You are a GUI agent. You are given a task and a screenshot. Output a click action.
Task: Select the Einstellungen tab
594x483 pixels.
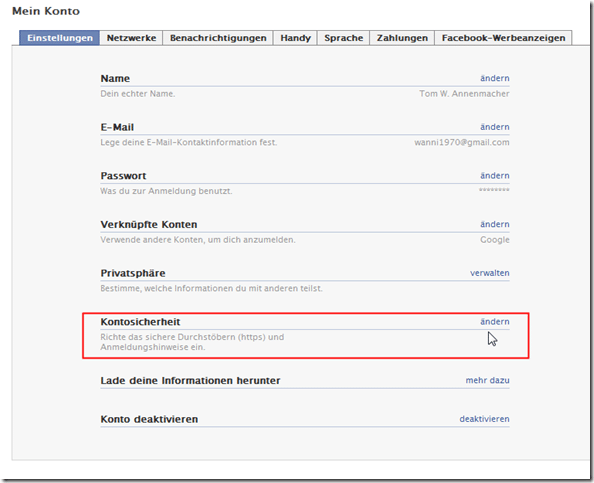[59, 38]
